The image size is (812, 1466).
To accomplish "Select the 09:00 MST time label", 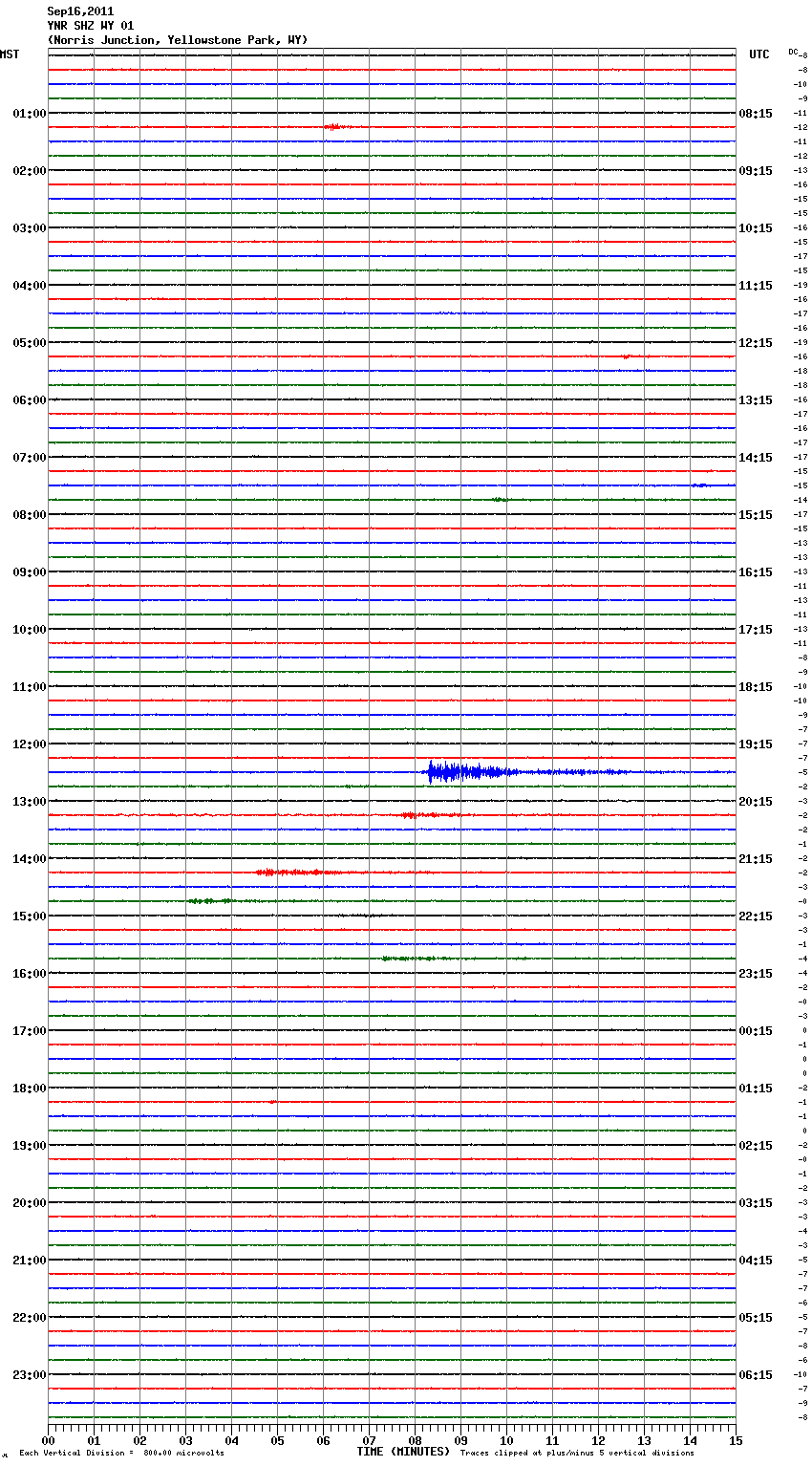I will click(30, 571).
